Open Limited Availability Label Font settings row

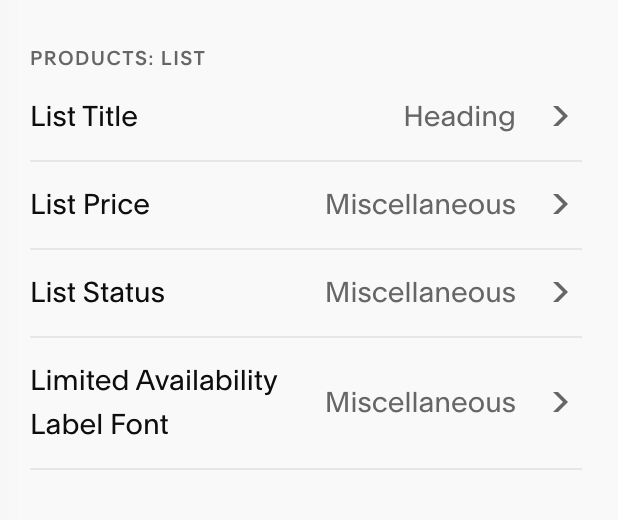tap(305, 403)
